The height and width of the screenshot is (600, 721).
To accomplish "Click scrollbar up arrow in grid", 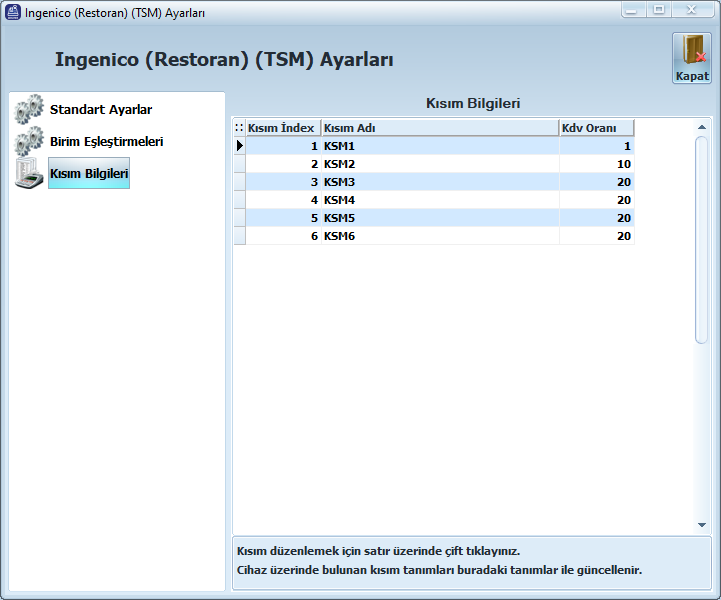I will [702, 128].
